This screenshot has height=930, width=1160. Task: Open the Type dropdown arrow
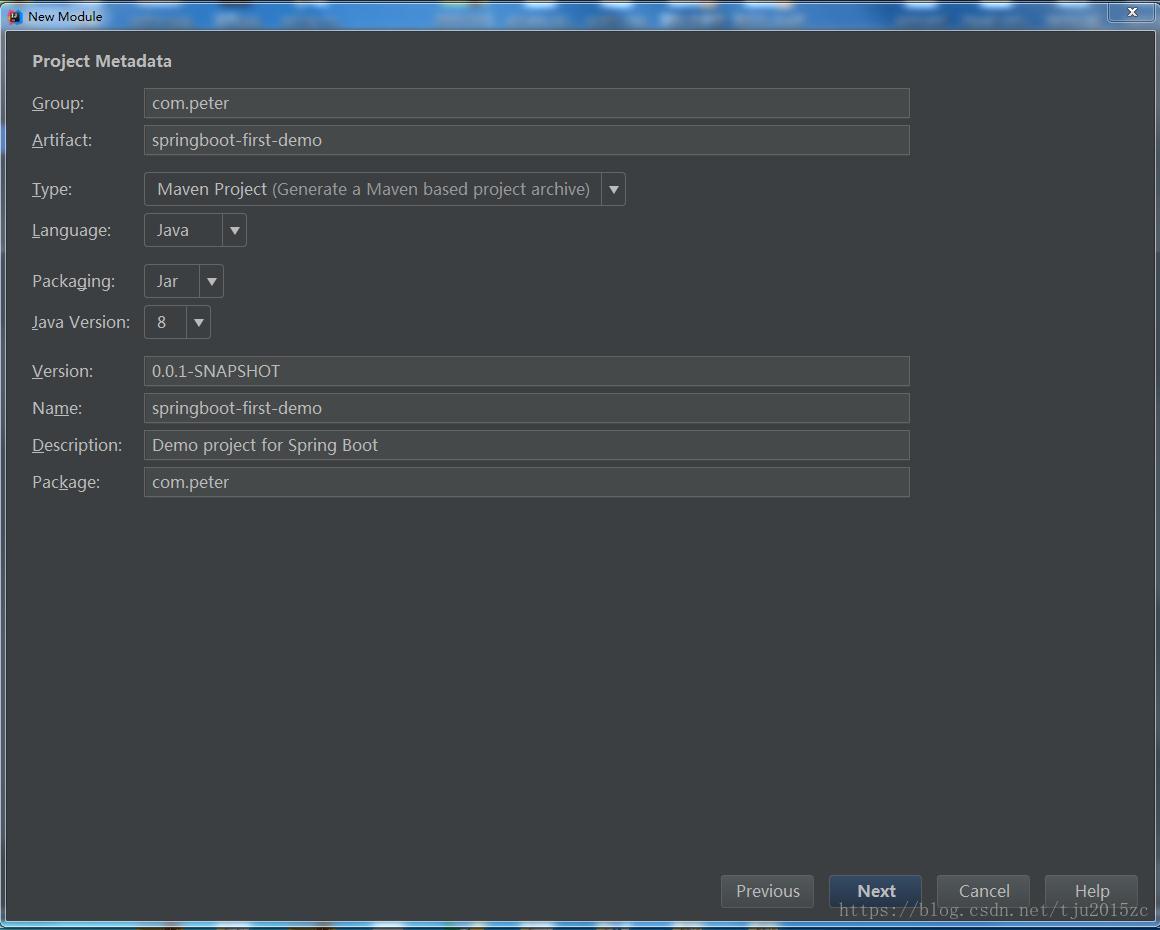coord(613,189)
